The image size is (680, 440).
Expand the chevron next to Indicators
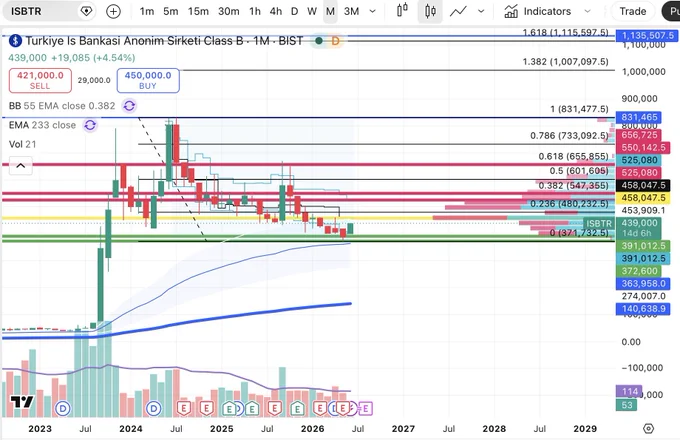point(588,11)
